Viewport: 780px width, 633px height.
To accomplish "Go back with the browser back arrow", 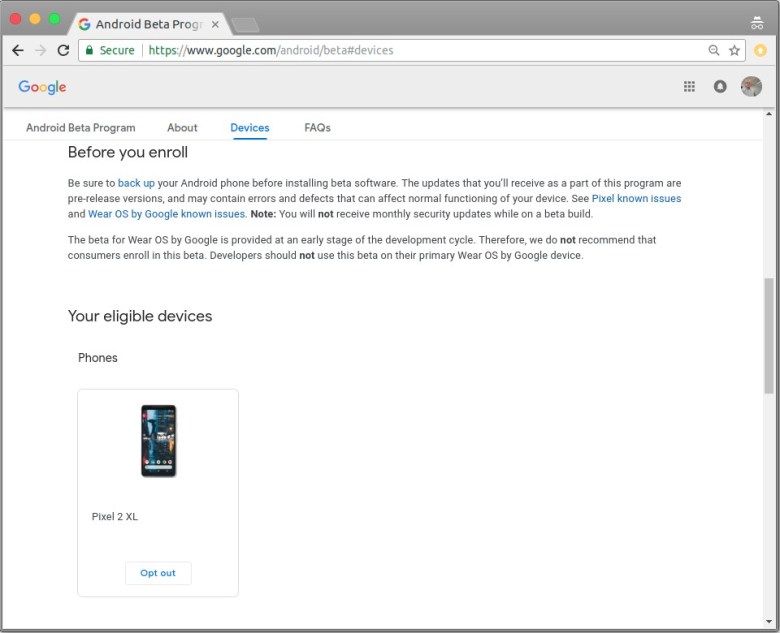I will point(18,50).
